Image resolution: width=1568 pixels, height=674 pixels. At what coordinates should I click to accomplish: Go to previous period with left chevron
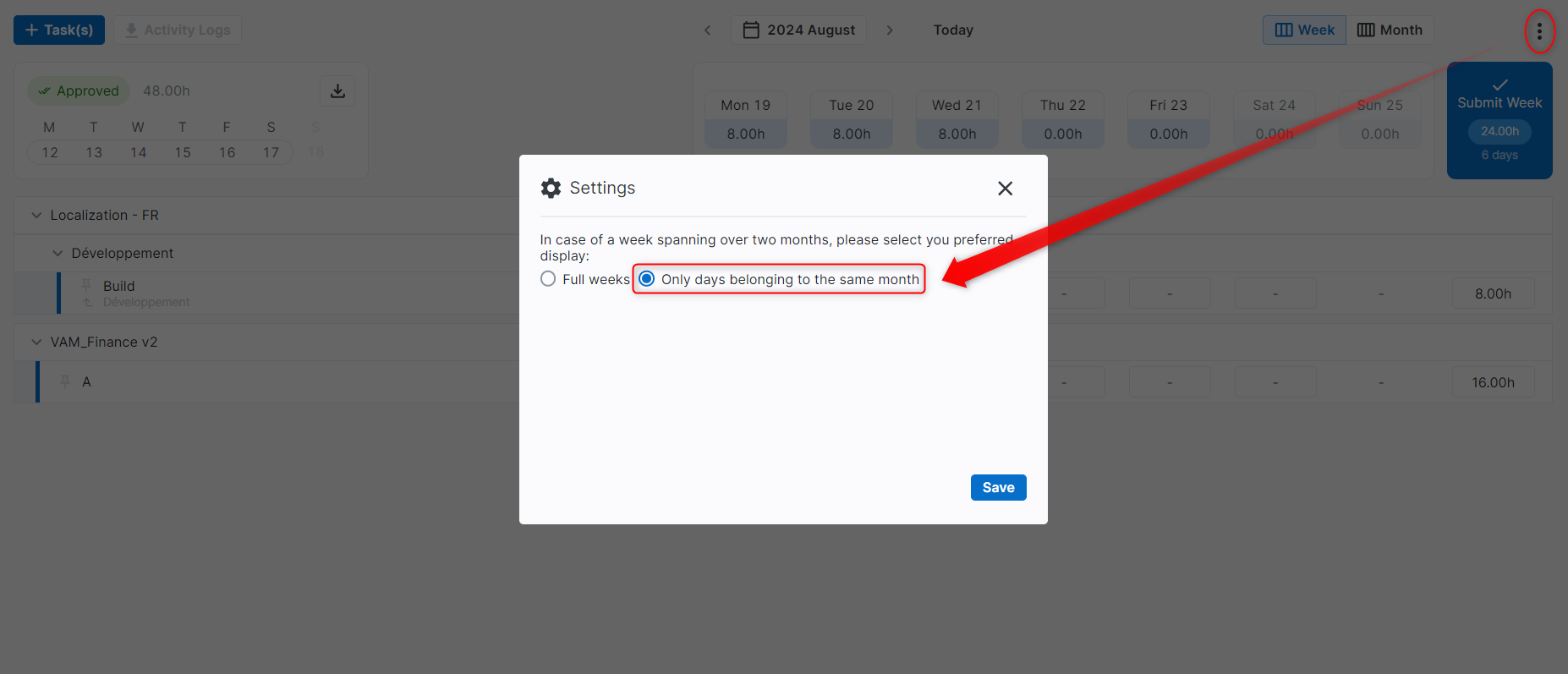[708, 30]
